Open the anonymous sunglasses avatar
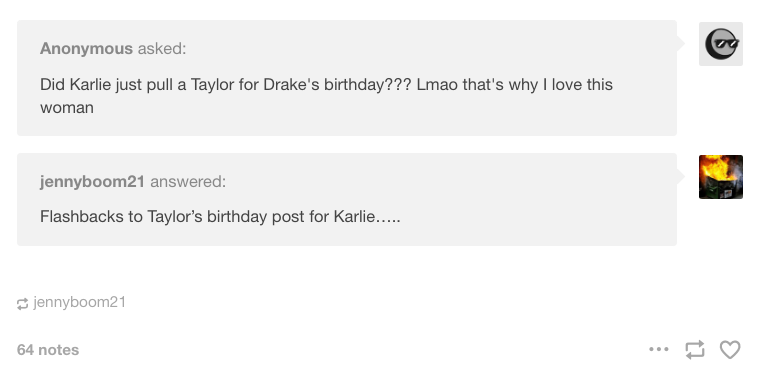761x377 pixels. tap(721, 44)
